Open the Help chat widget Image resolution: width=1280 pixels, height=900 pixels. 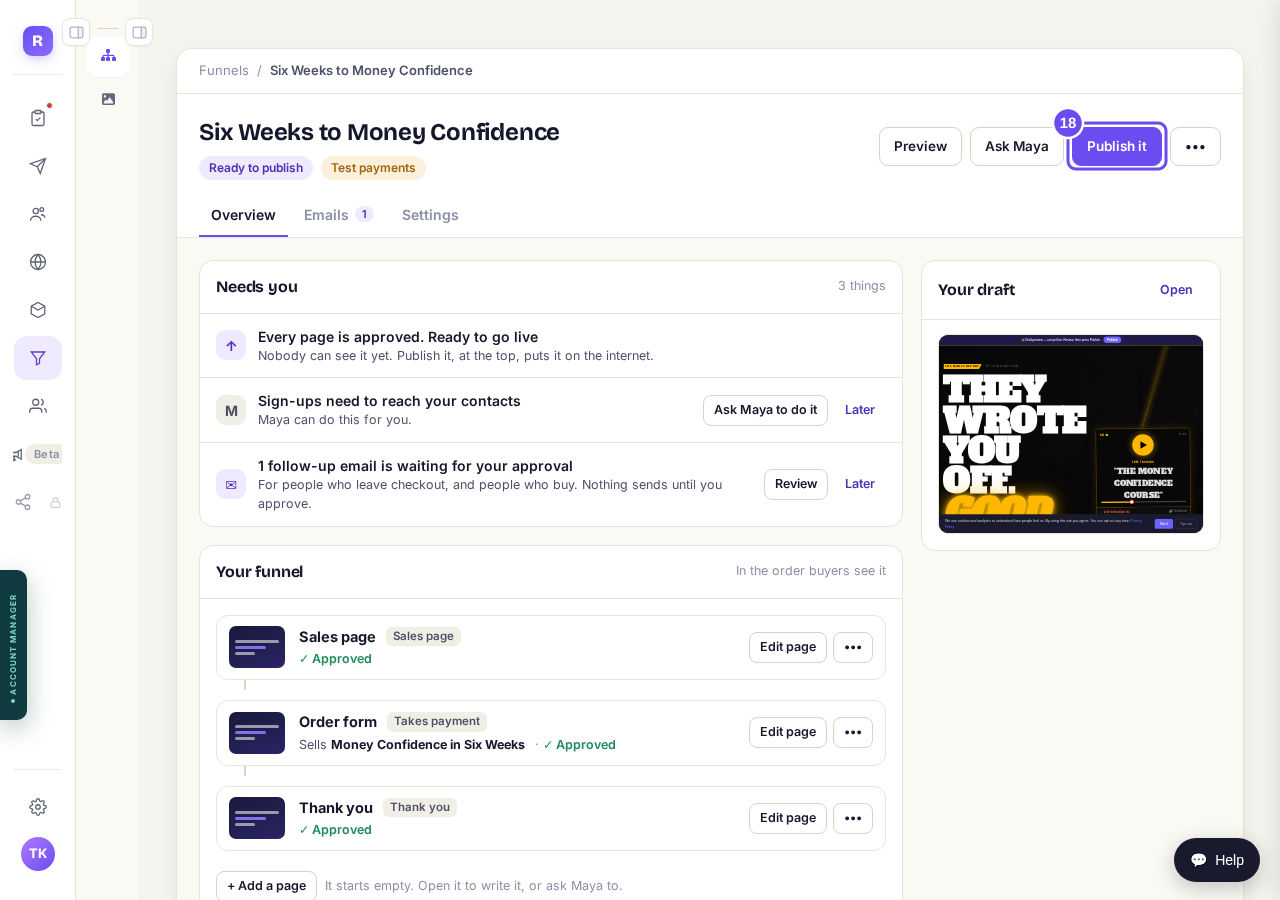tap(1217, 860)
